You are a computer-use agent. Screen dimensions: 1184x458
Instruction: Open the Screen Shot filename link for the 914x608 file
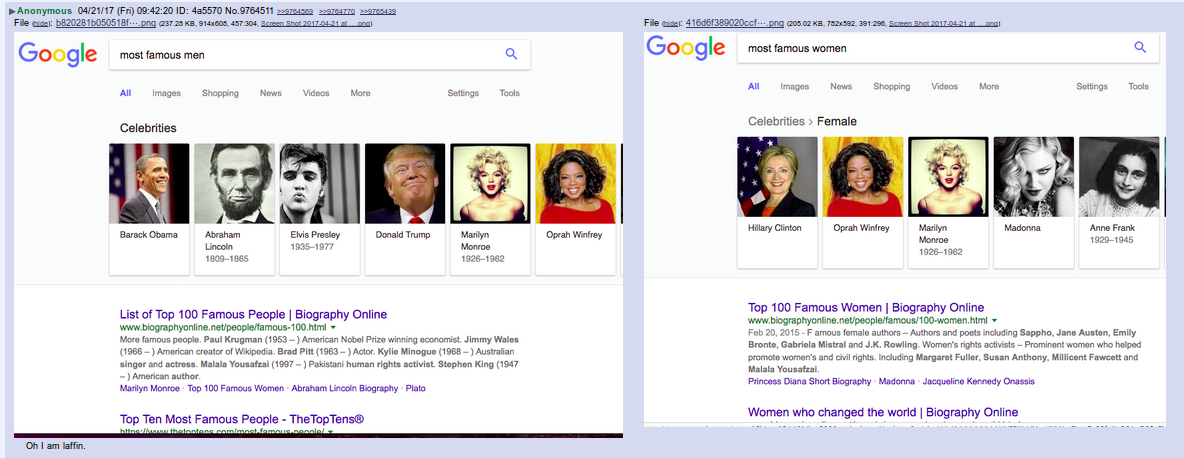316,24
